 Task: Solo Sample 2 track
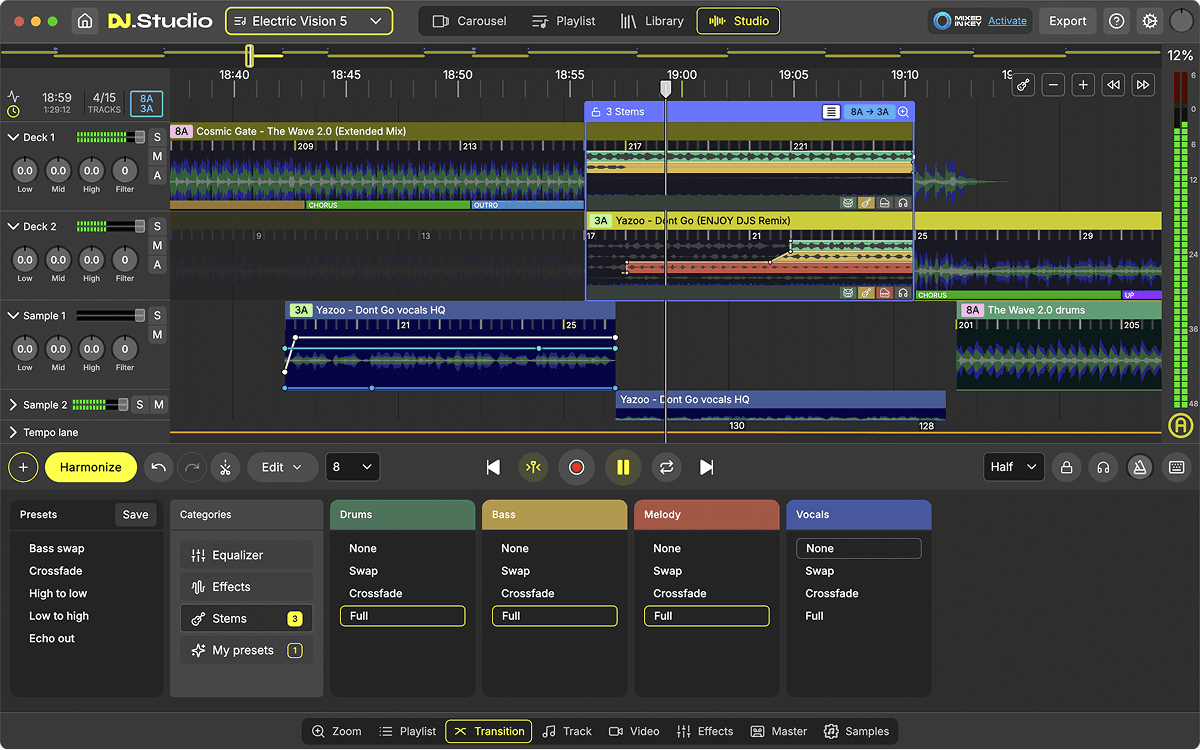(140, 405)
